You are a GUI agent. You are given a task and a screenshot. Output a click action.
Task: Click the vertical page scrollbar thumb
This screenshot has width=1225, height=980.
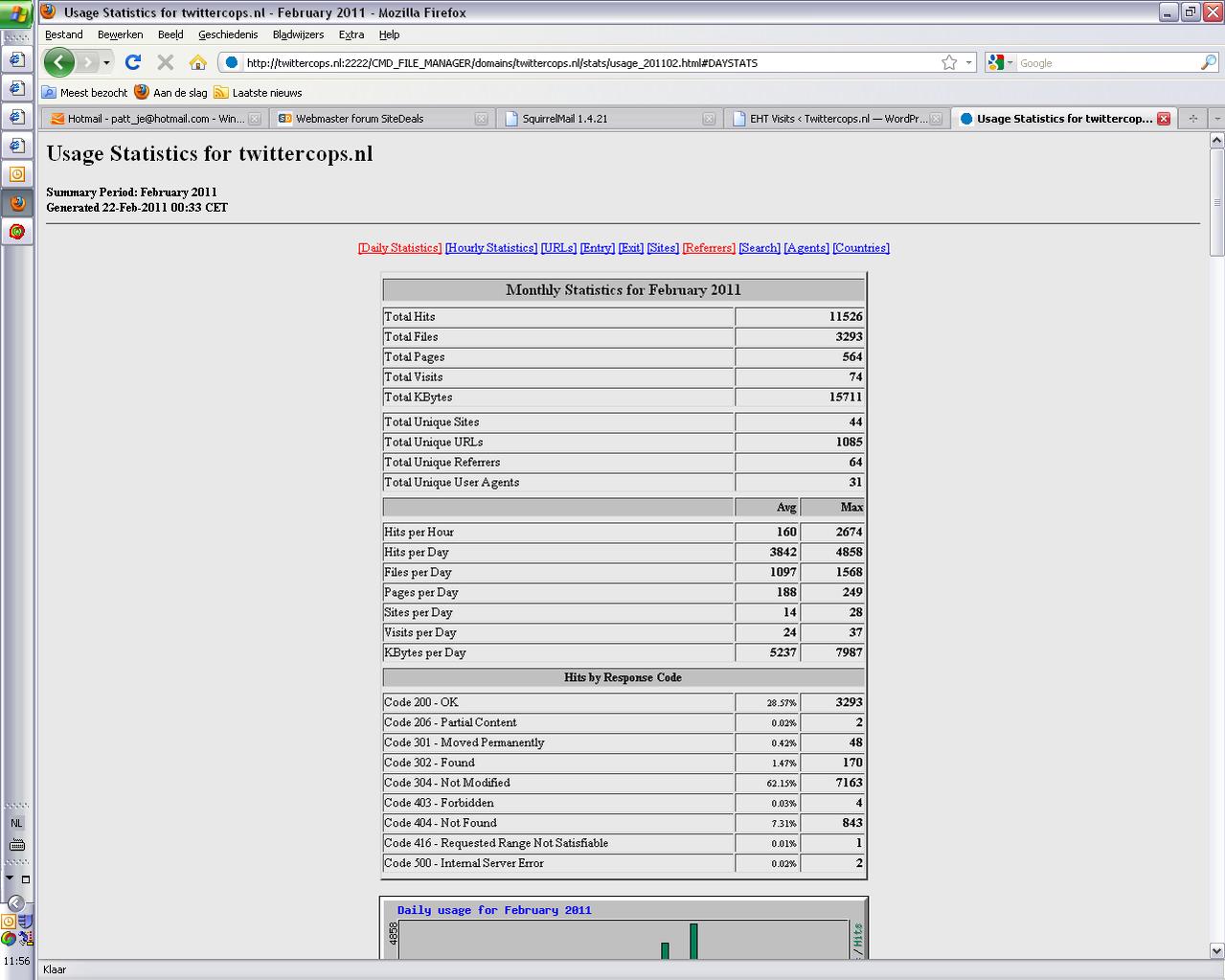click(1216, 202)
